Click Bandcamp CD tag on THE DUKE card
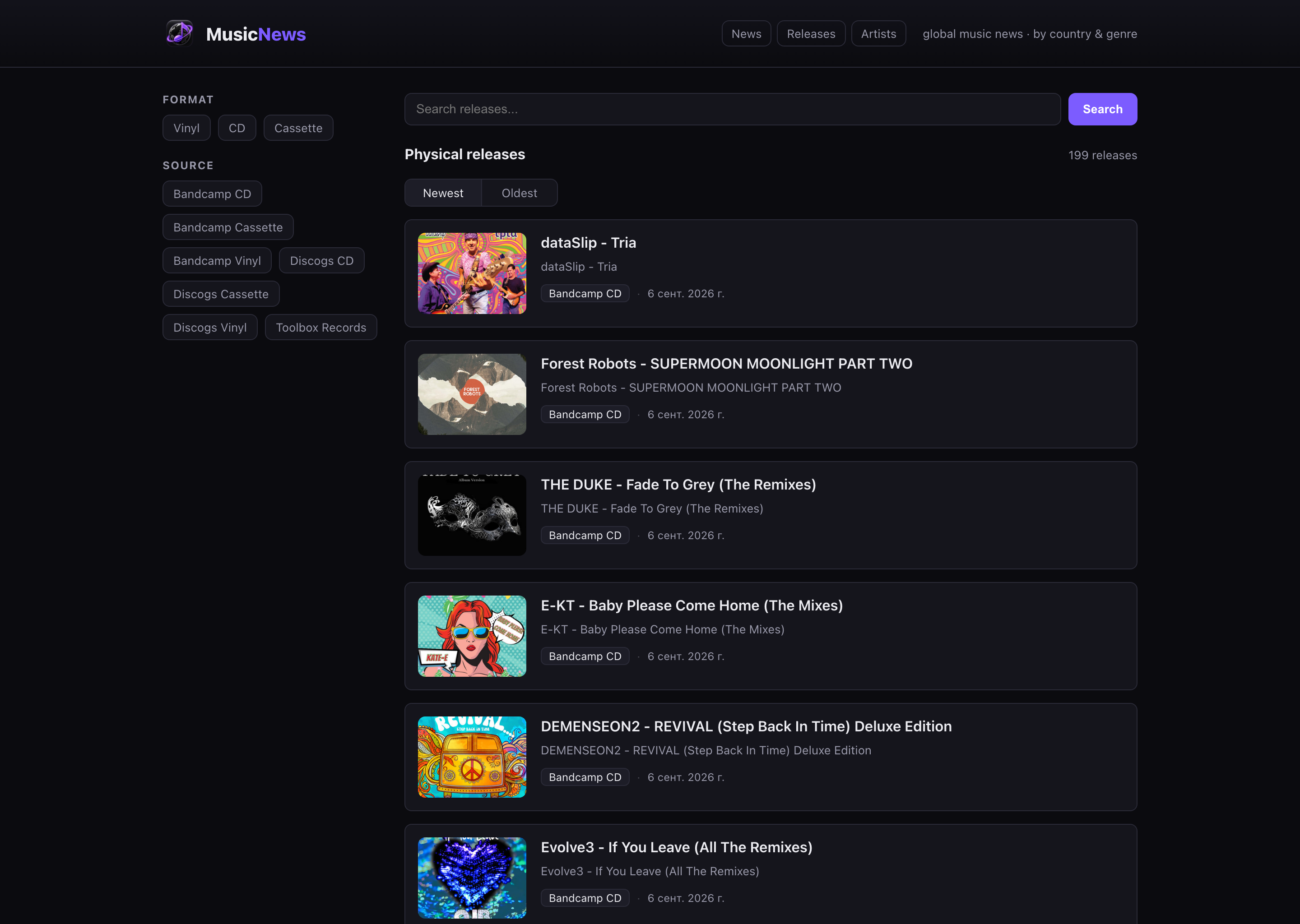This screenshot has width=1300, height=924. click(585, 536)
